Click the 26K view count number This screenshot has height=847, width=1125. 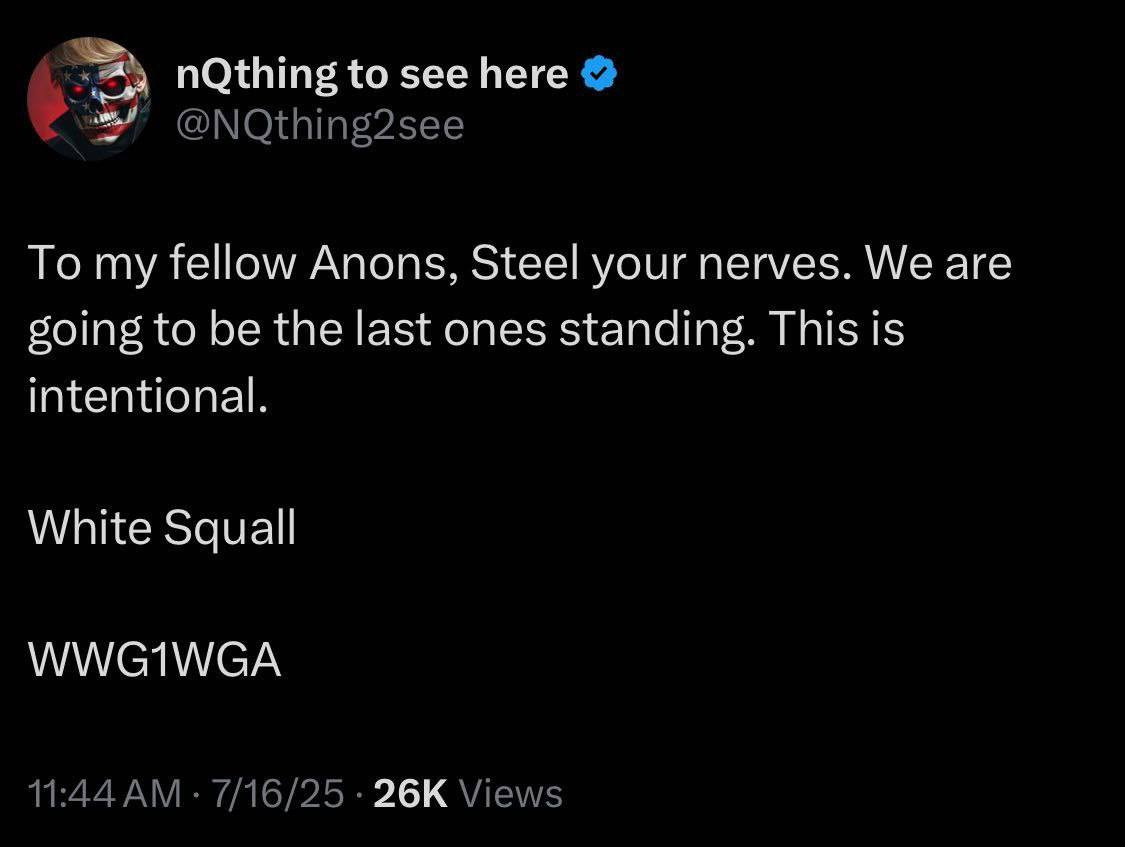click(408, 794)
